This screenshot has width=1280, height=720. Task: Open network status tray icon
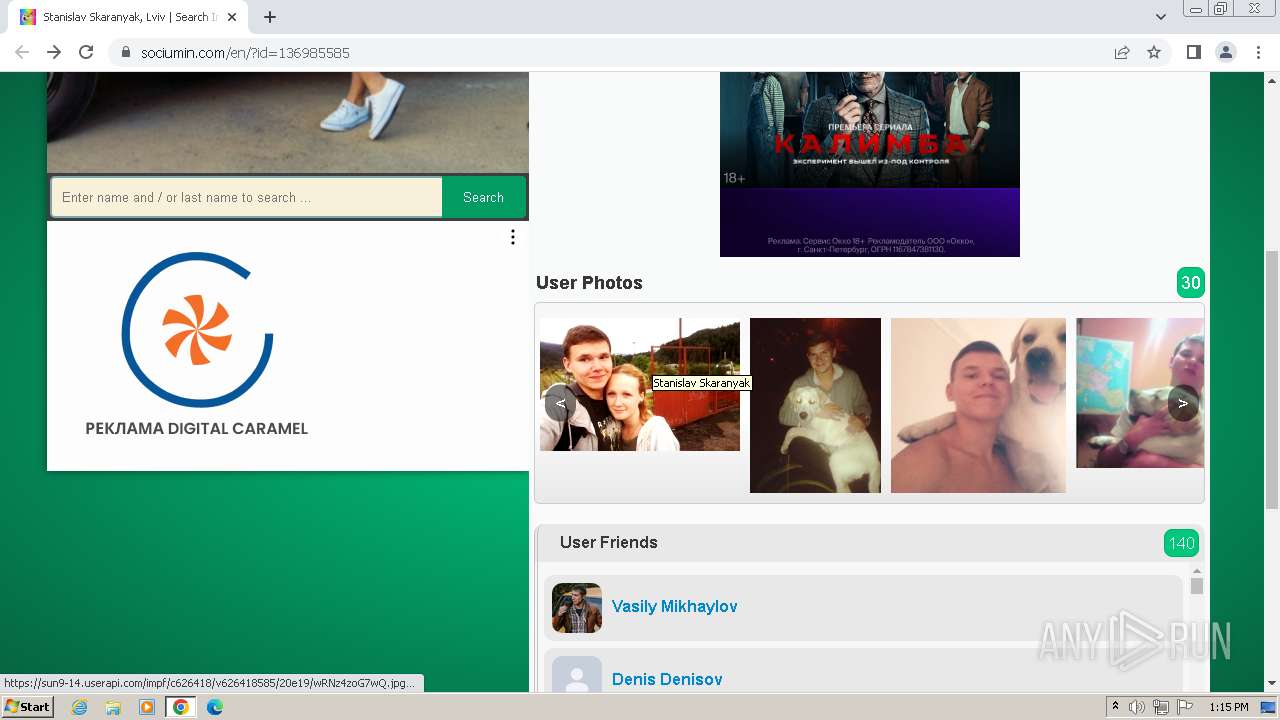pyautogui.click(x=1161, y=707)
